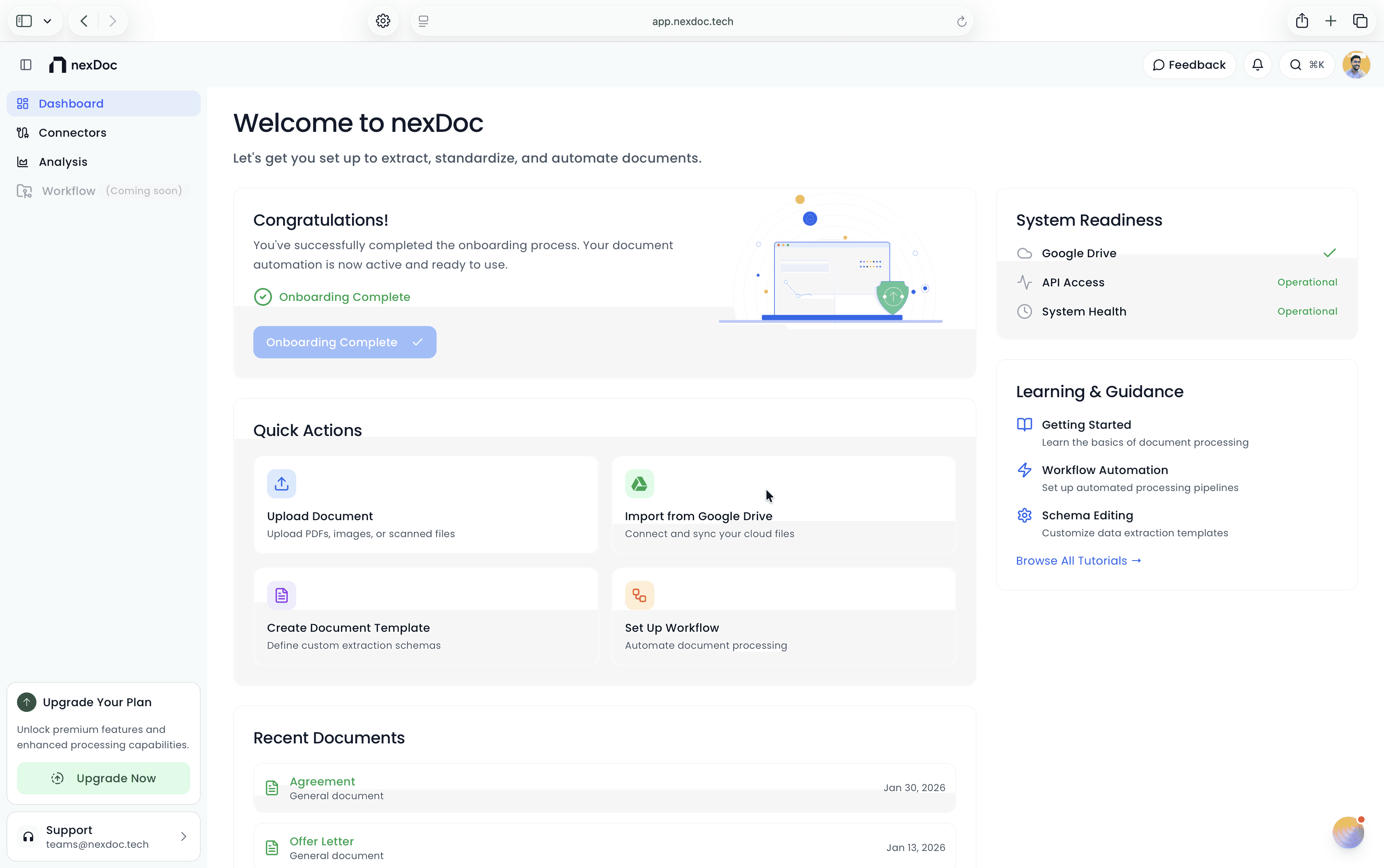Viewport: 1384px width, 868px height.
Task: Expand the browser tab group chevron
Action: pyautogui.click(x=48, y=21)
